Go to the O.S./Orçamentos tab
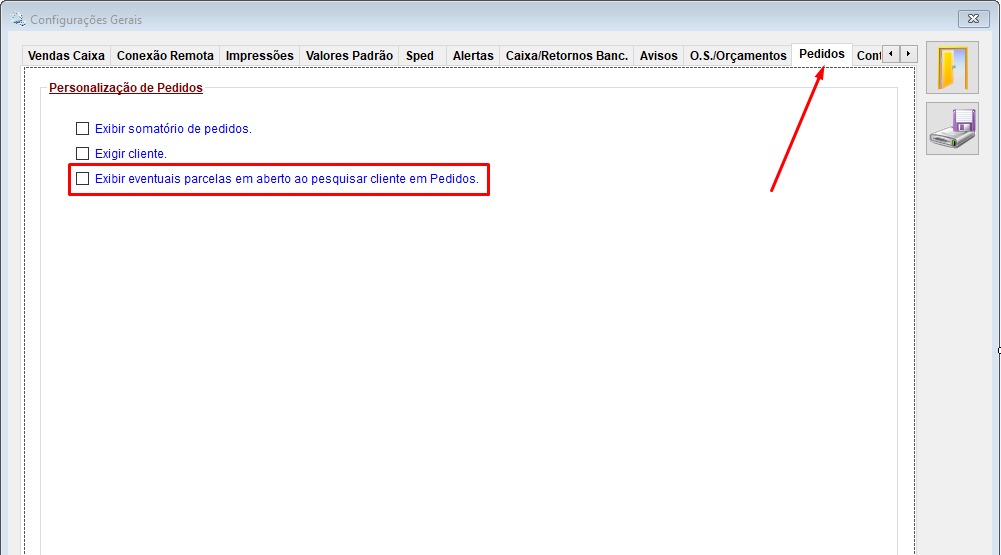Screen dimensions: 1001x555 [x=738, y=56]
